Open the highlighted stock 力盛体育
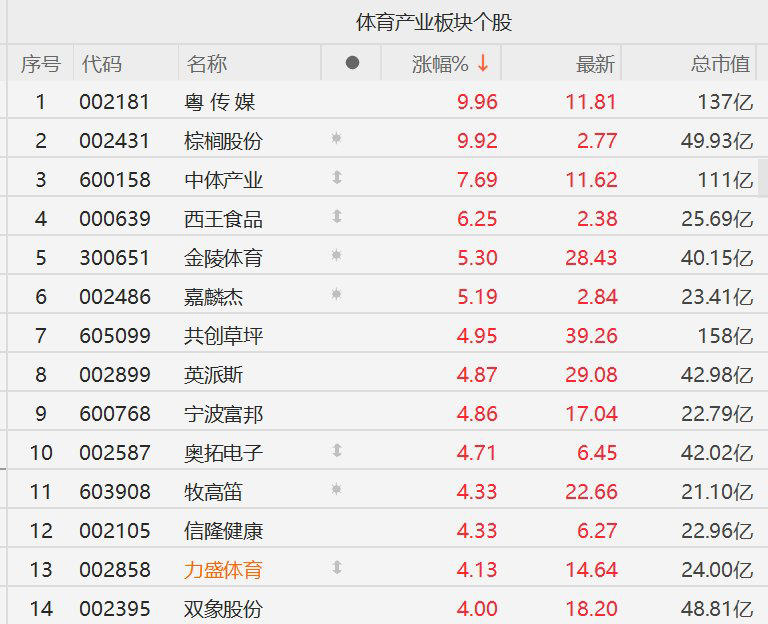The height and width of the screenshot is (624, 768). point(223,570)
